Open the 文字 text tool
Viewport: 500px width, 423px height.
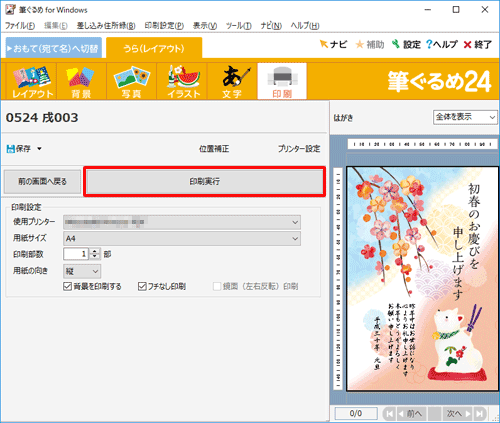[232, 81]
